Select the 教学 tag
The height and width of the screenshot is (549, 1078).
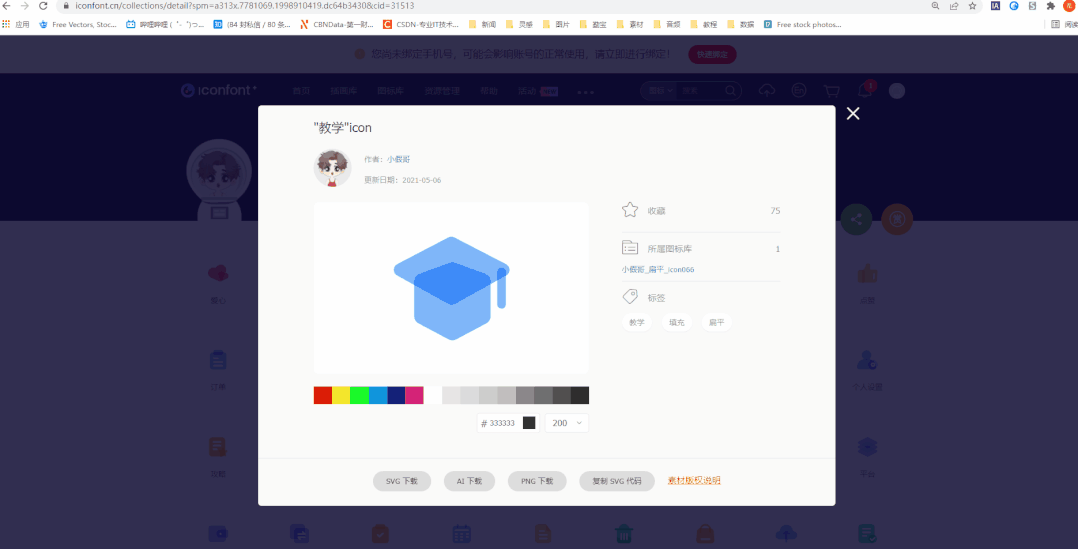coord(637,322)
